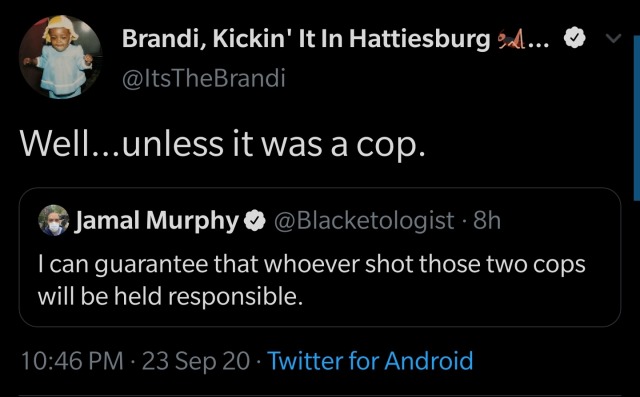Click the blue scrollbar on right edge
The height and width of the screenshot is (397, 640).
tap(636, 118)
